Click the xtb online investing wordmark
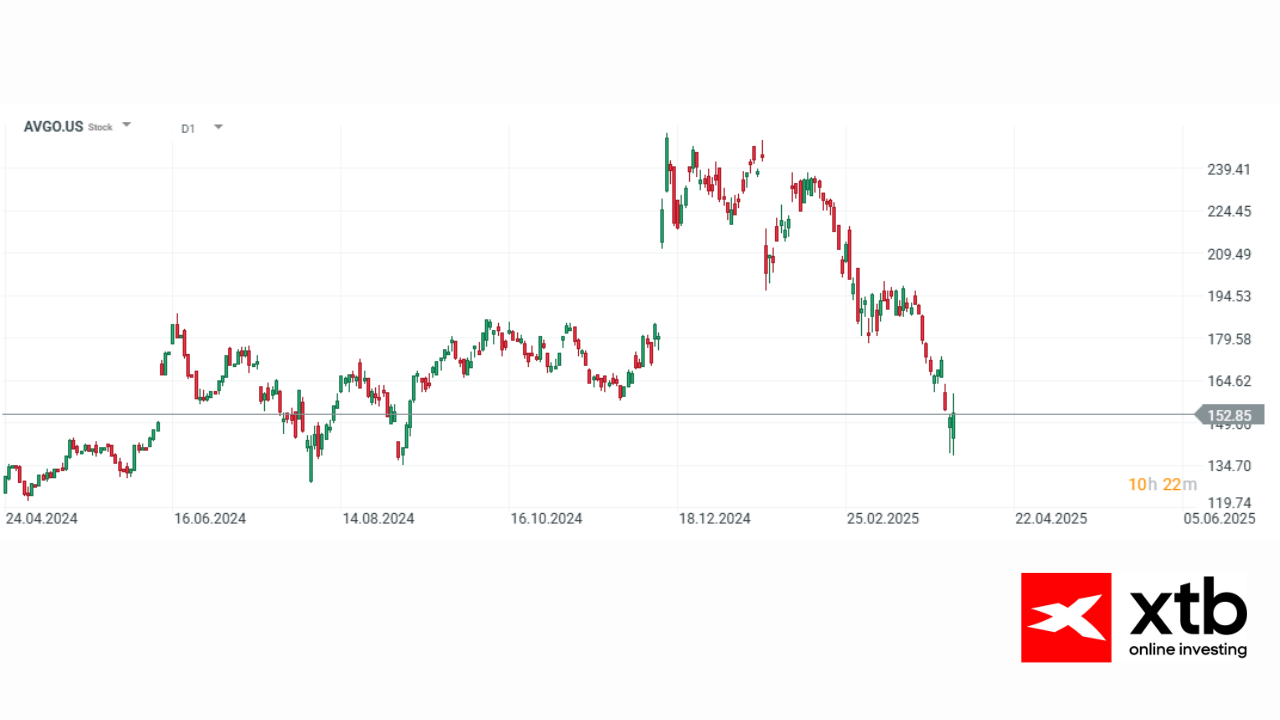The height and width of the screenshot is (720, 1280). tap(1188, 617)
